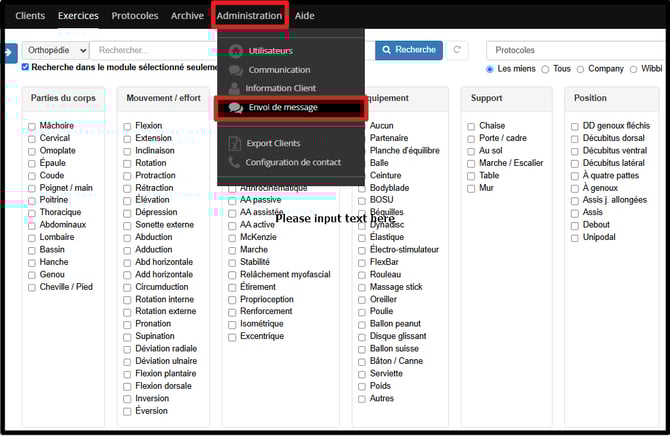
Task: Toggle 'Recherche dans le module sélectionné' checkbox
Action: click(x=26, y=68)
